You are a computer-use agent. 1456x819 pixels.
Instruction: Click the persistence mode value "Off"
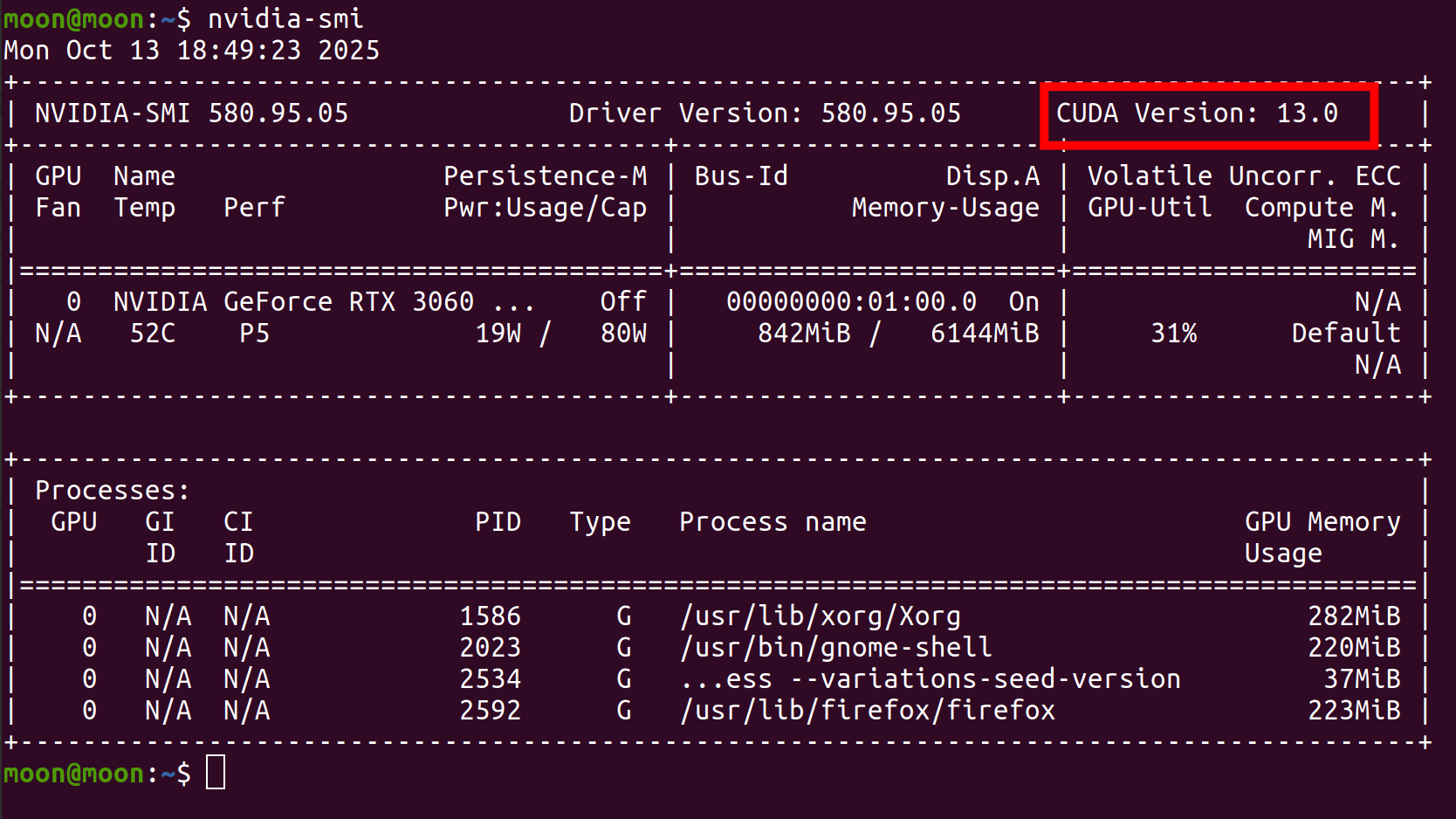coord(623,302)
